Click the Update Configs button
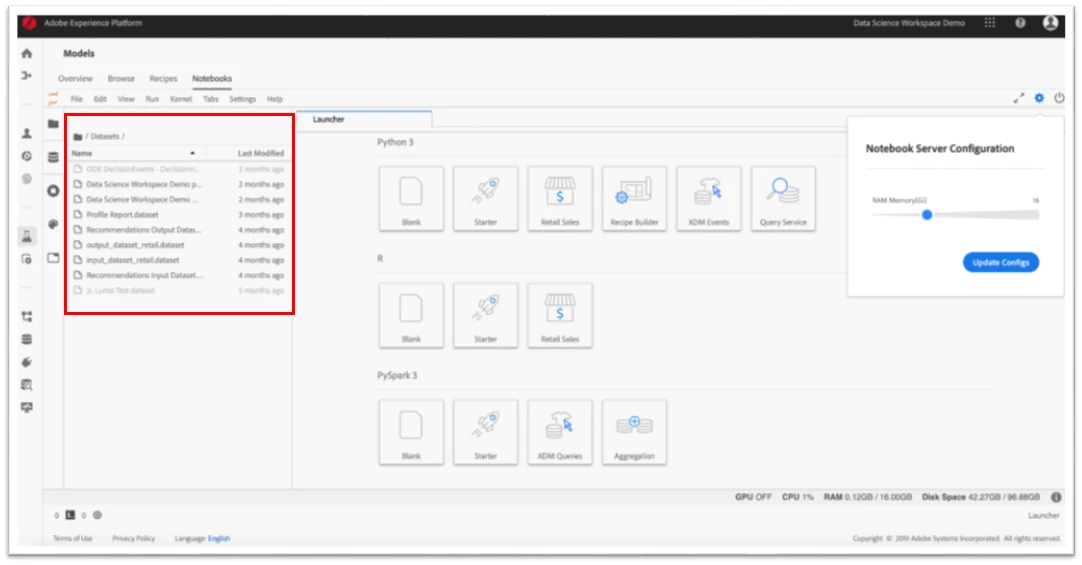Viewport: 1082px width, 565px height. coord(1001,262)
